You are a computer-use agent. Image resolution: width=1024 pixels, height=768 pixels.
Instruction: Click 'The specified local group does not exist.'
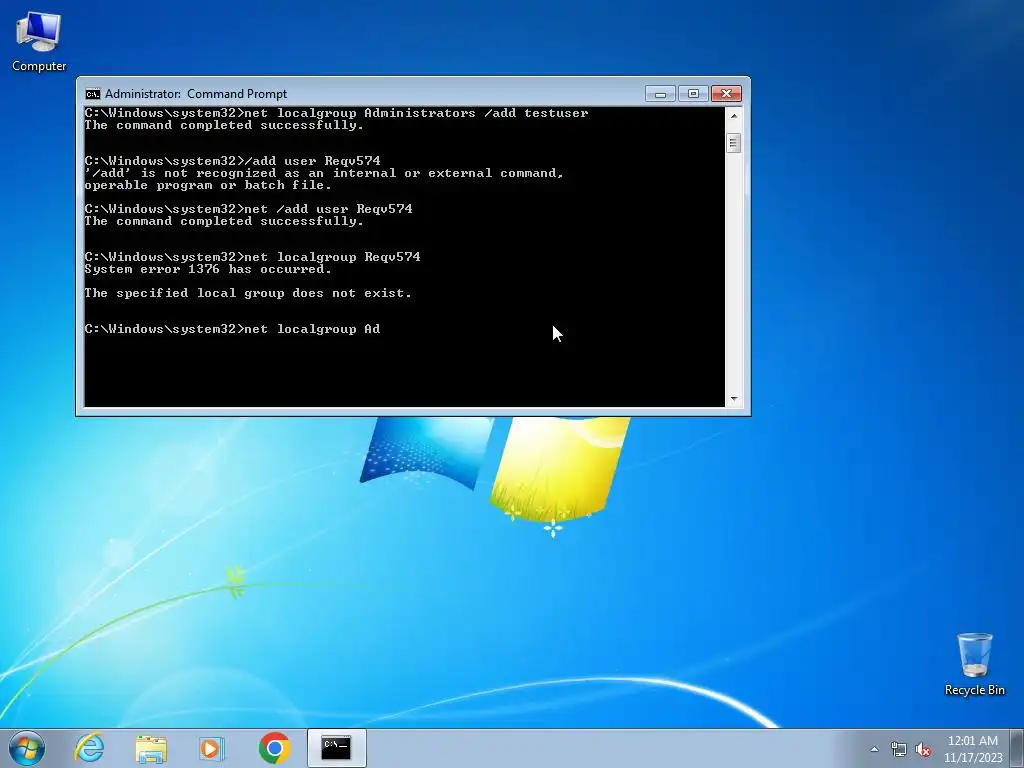point(248,293)
